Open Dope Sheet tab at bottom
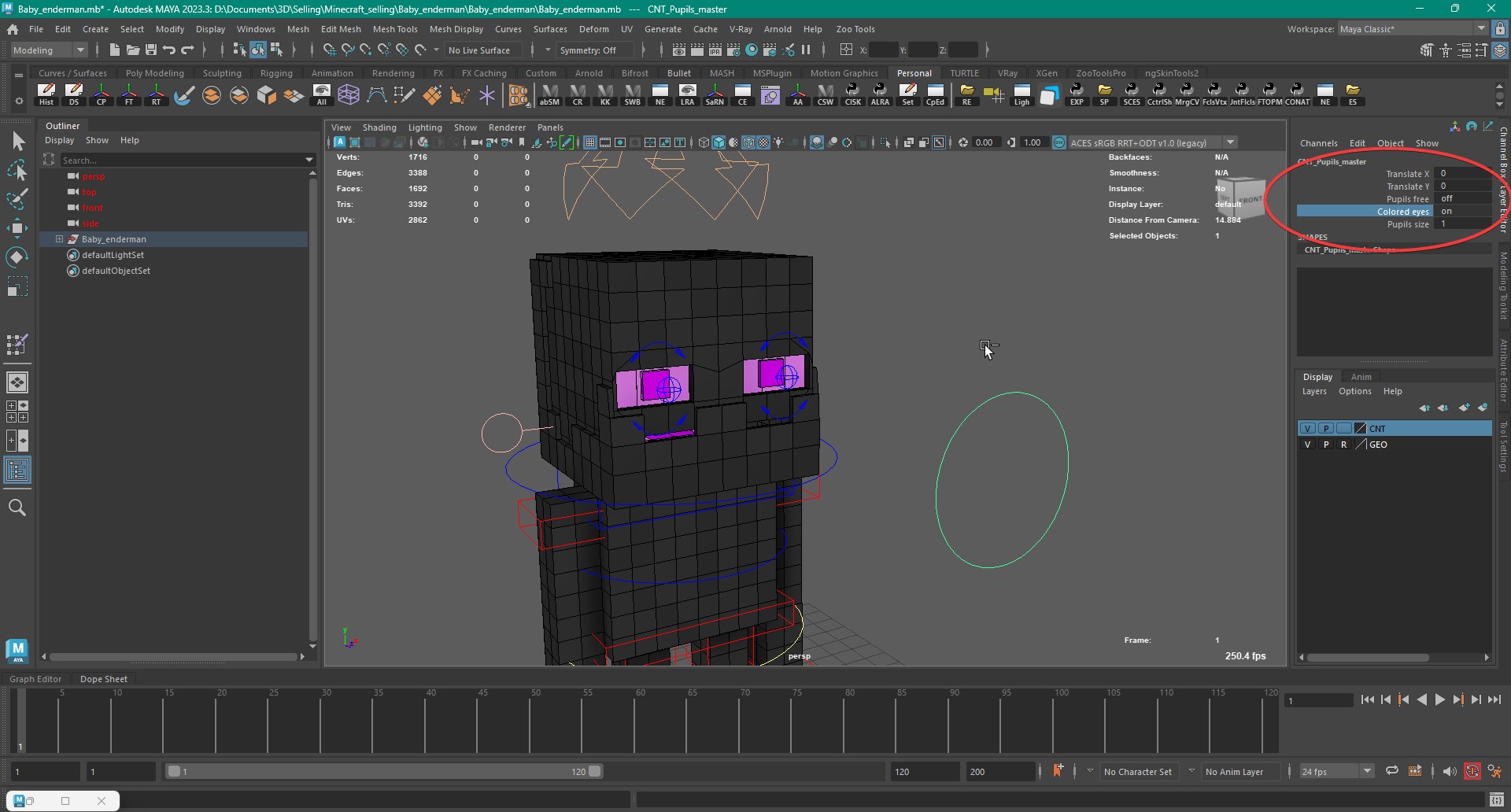This screenshot has height=812, width=1511. point(103,679)
